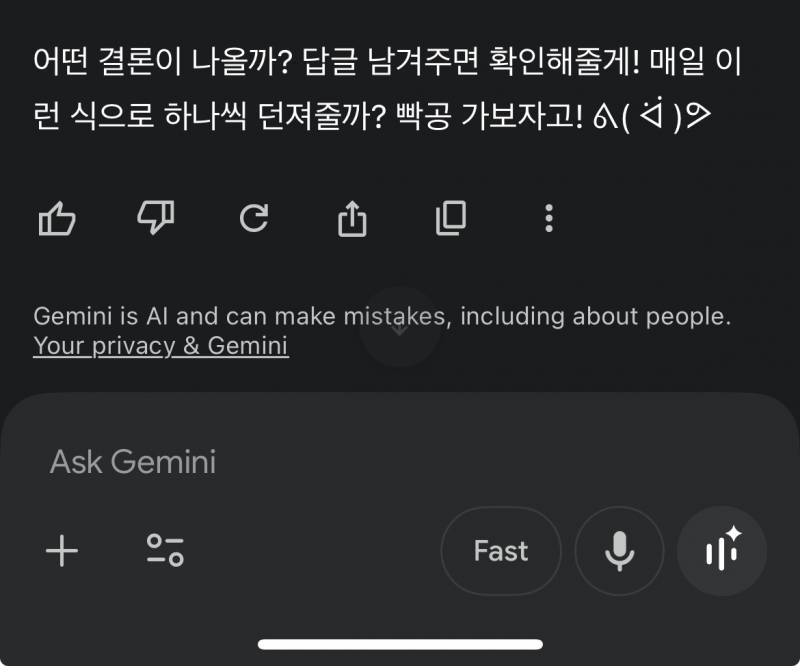Screen dimensions: 800x666
Task: Open the tools and settings icon
Action: 165,551
